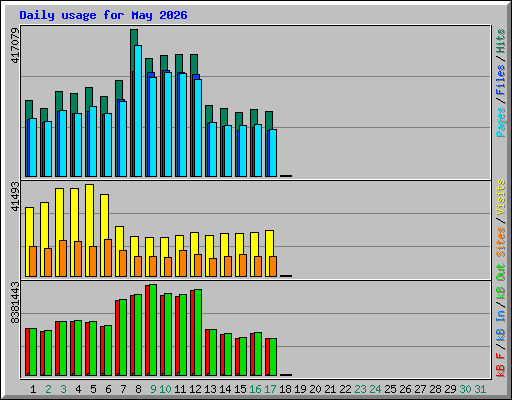Click day 4 on the x-axis

click(x=78, y=389)
